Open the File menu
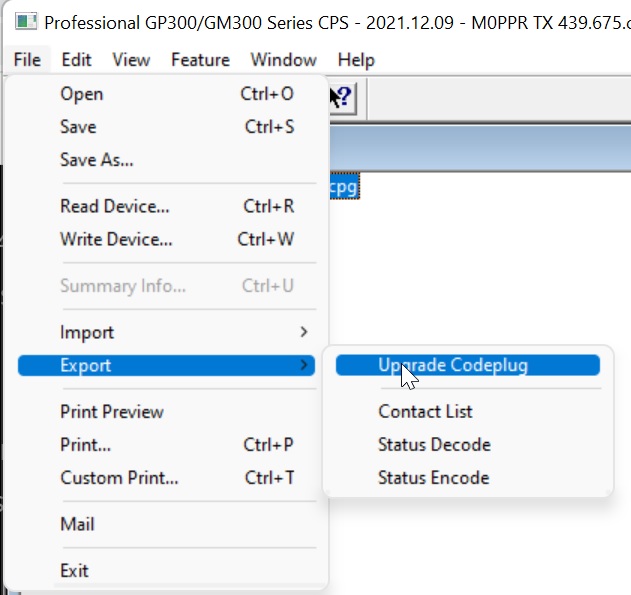This screenshot has height=595, width=631. point(27,60)
